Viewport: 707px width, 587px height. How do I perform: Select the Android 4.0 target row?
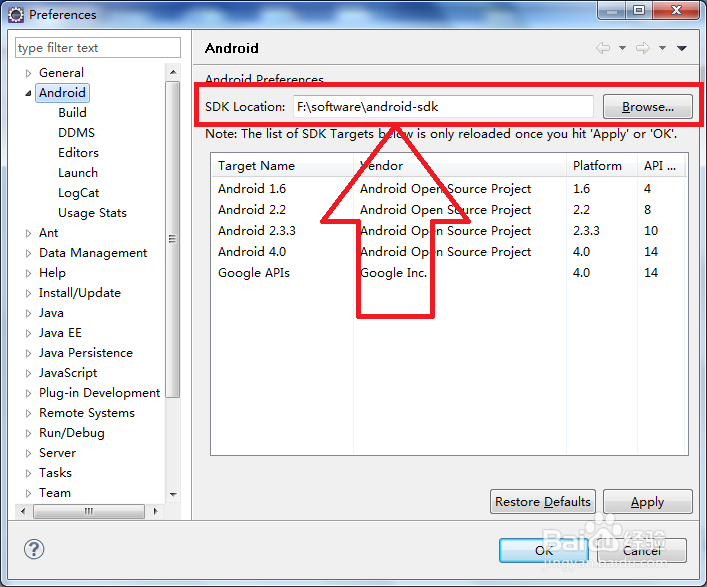tap(449, 252)
